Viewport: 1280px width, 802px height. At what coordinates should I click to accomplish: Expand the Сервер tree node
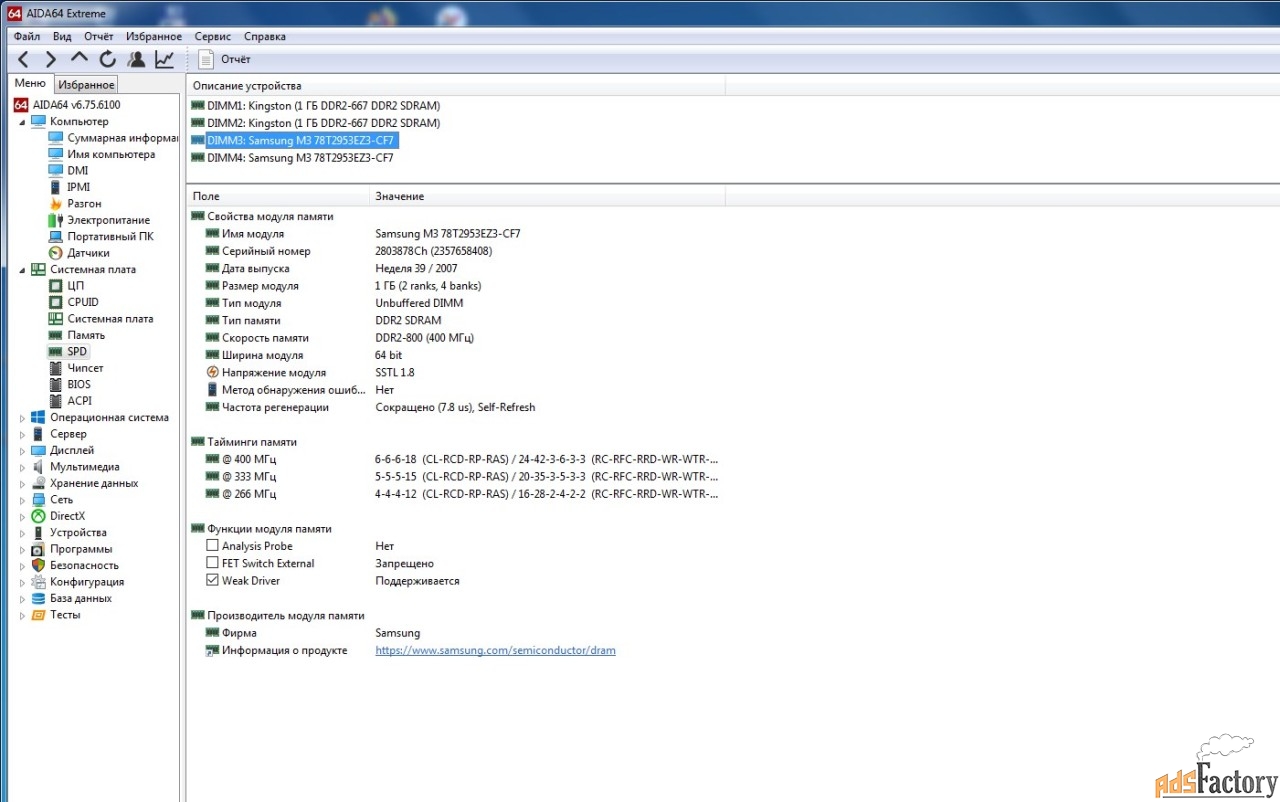click(x=22, y=434)
